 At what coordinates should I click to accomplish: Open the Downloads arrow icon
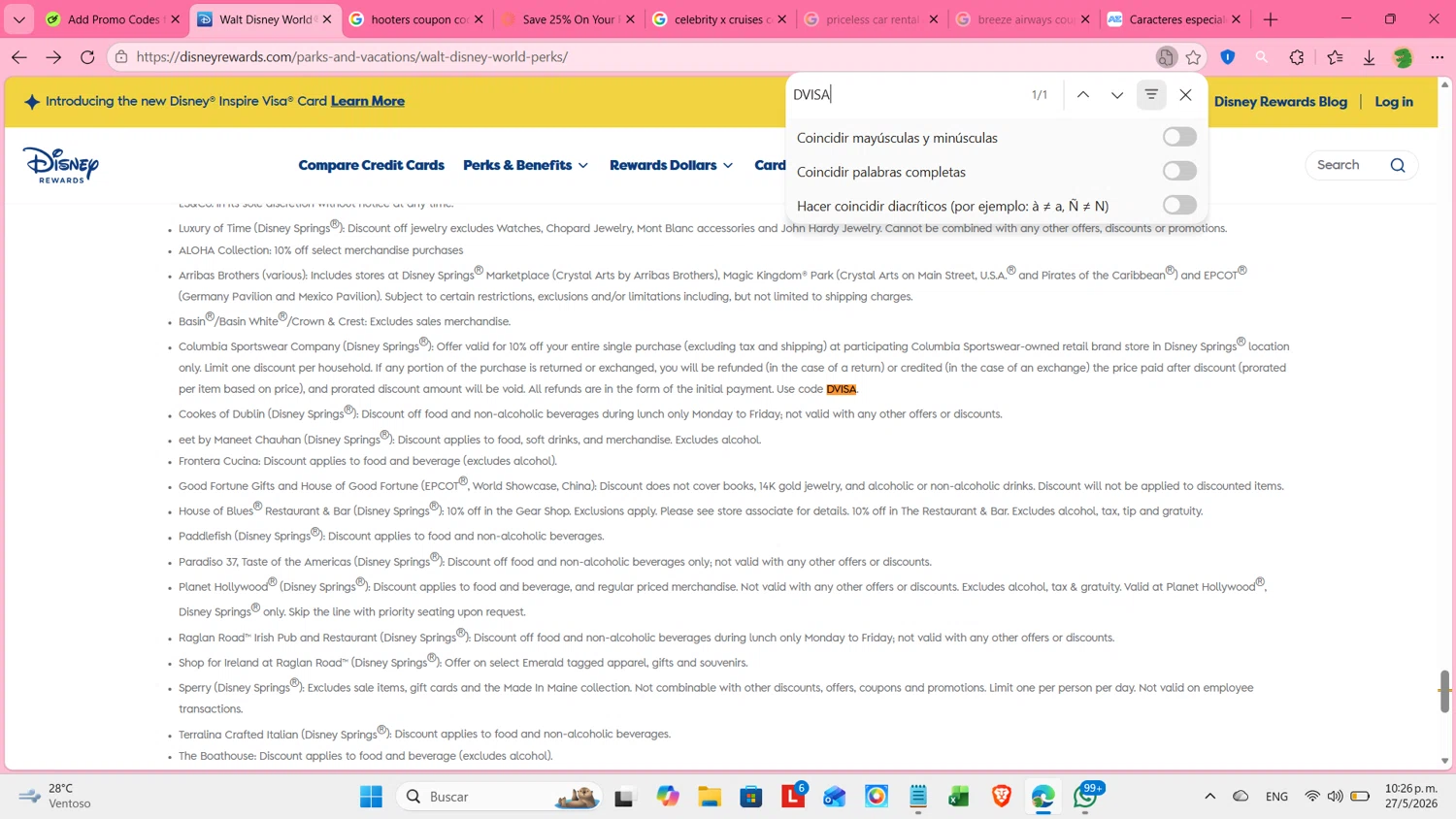[x=1369, y=57]
